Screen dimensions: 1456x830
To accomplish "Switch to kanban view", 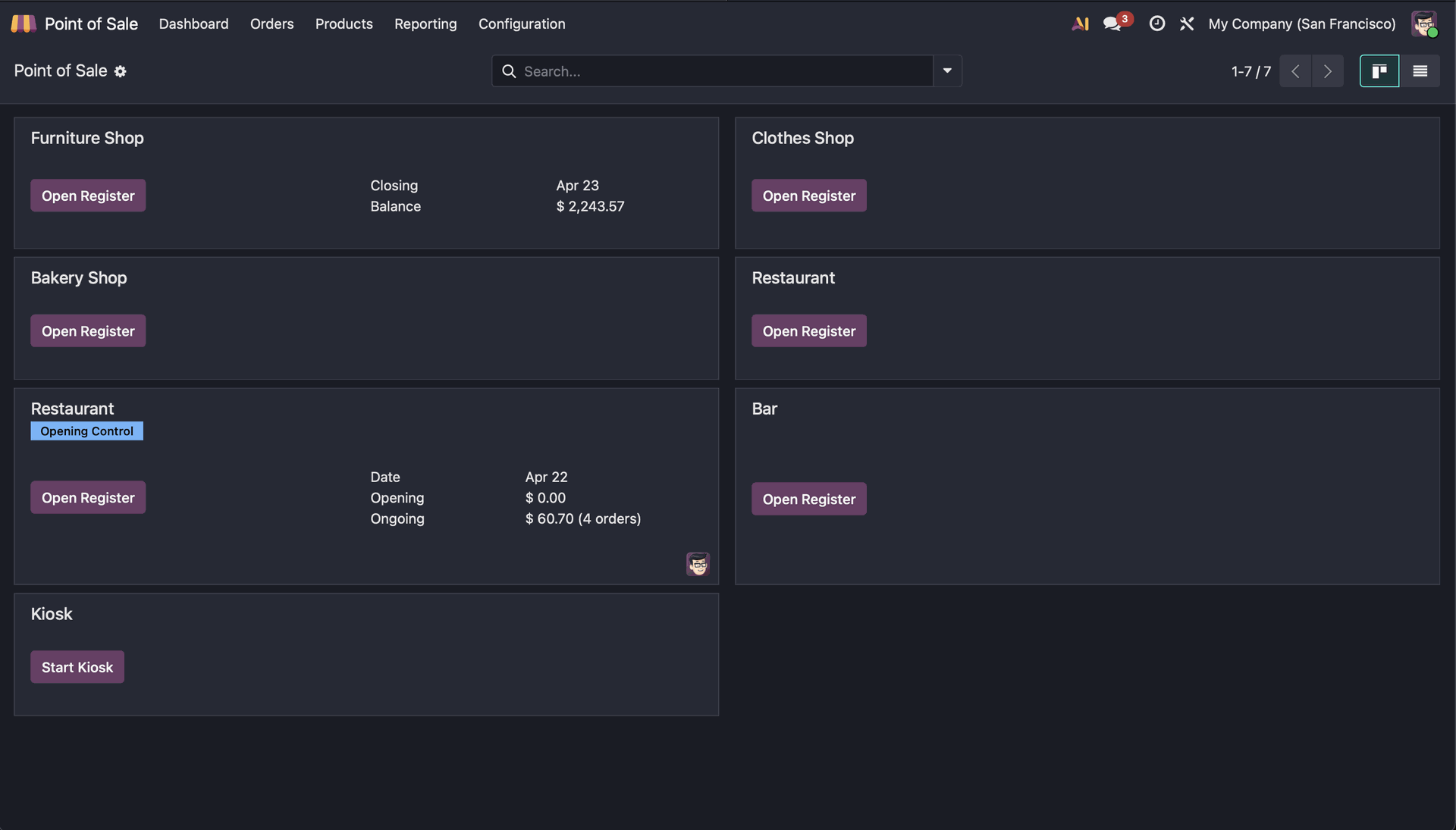I will (1379, 71).
